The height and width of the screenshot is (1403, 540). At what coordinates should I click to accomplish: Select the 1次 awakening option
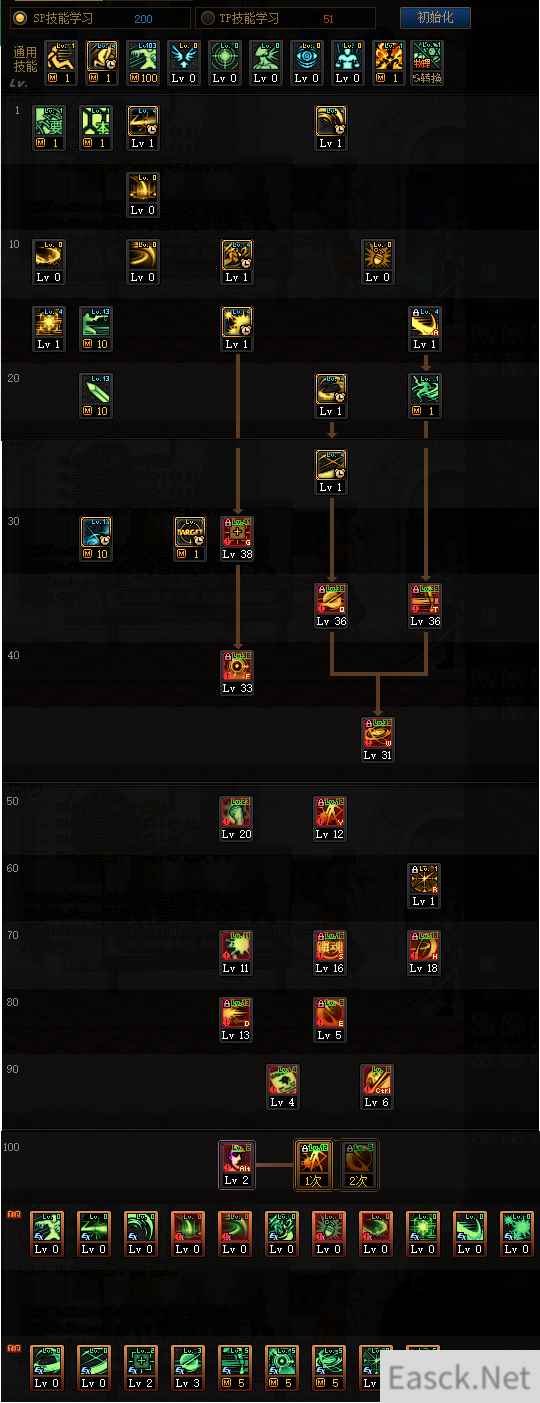[x=311, y=1164]
